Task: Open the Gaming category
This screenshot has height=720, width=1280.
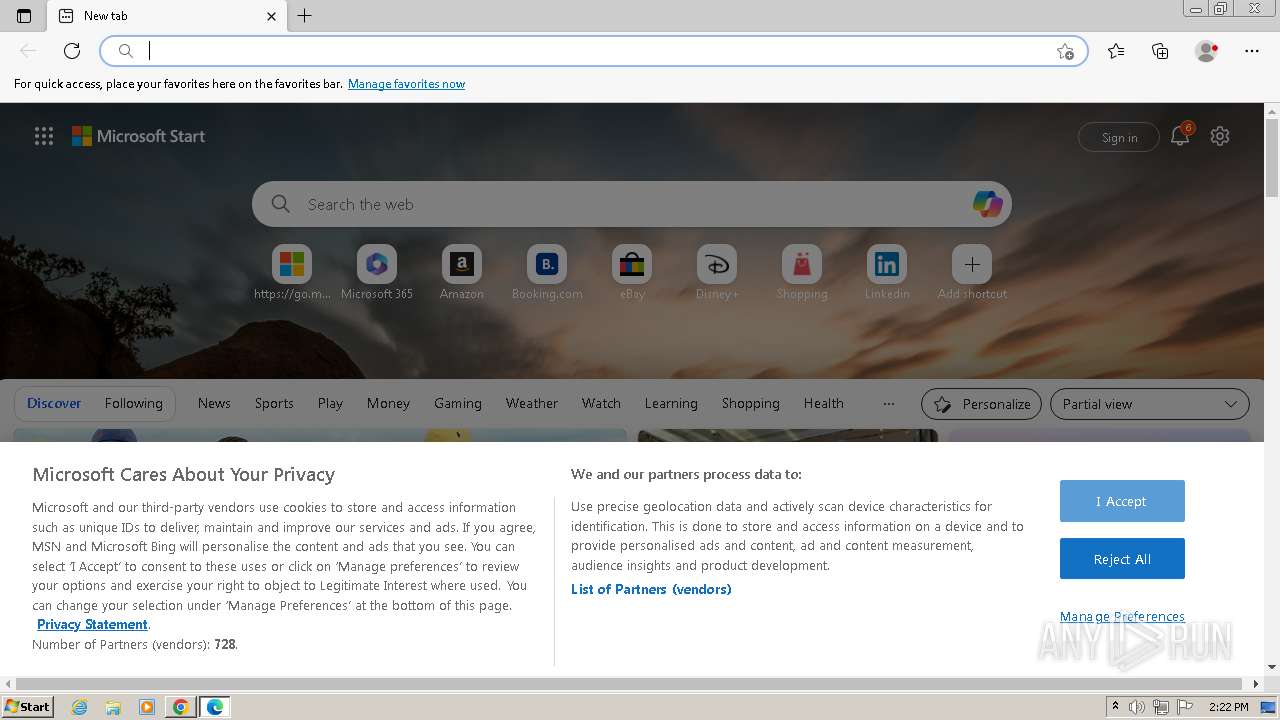Action: click(458, 403)
